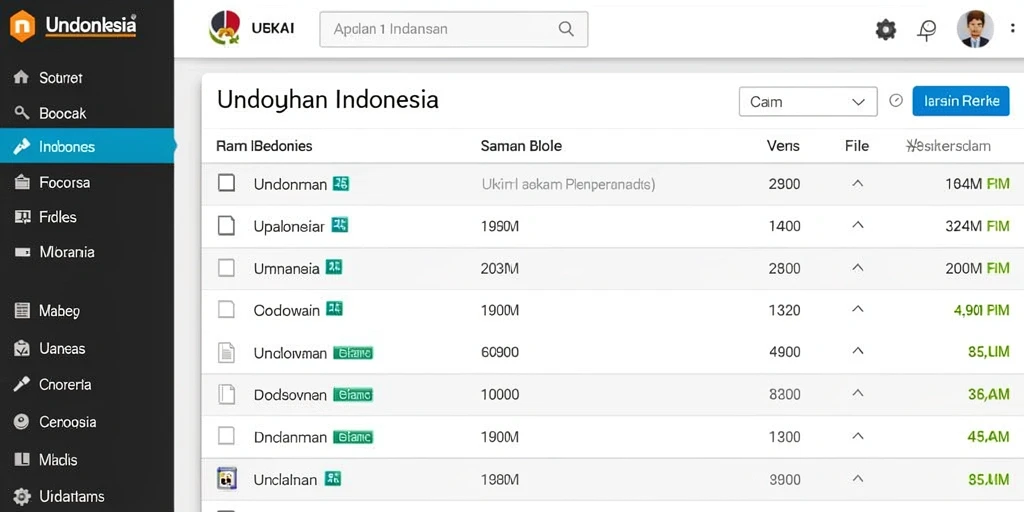The image size is (1024, 512).
Task: Expand the Unclovman row chevron
Action: click(858, 351)
